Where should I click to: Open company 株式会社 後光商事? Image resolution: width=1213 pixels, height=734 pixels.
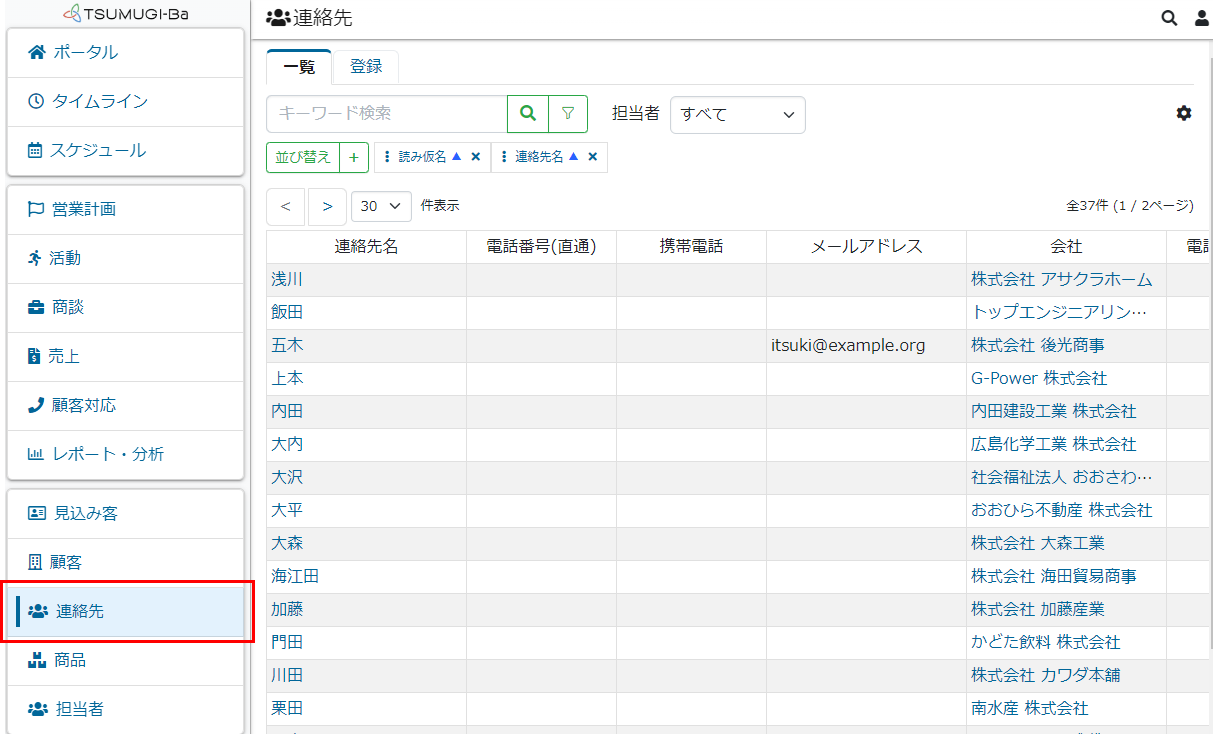point(1037,346)
